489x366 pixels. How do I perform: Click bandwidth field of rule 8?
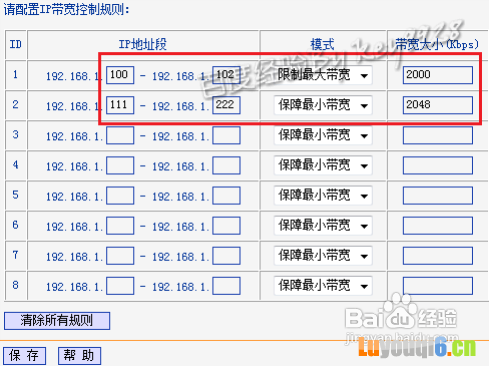[438, 286]
